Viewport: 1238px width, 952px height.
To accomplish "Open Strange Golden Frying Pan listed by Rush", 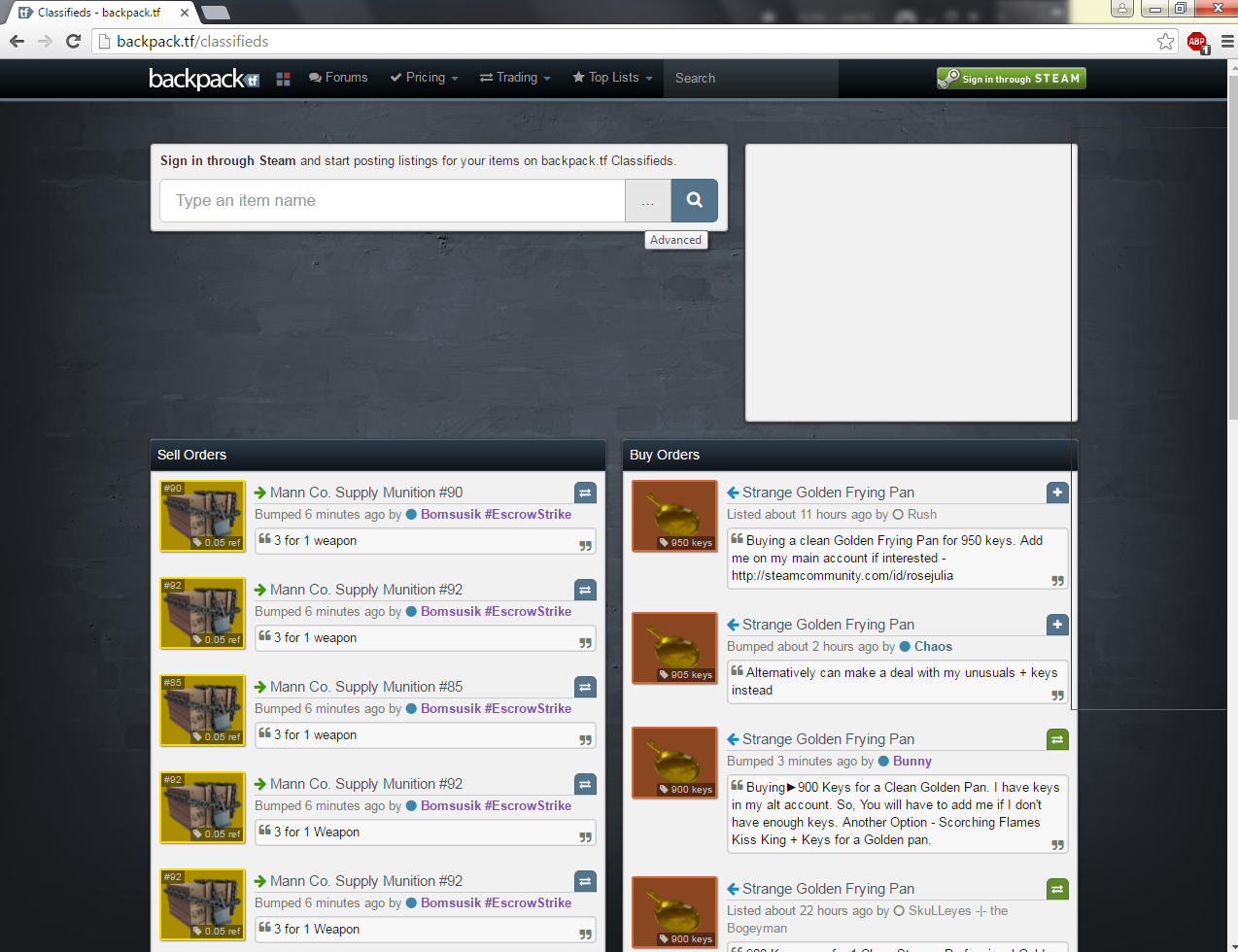I will pos(828,493).
